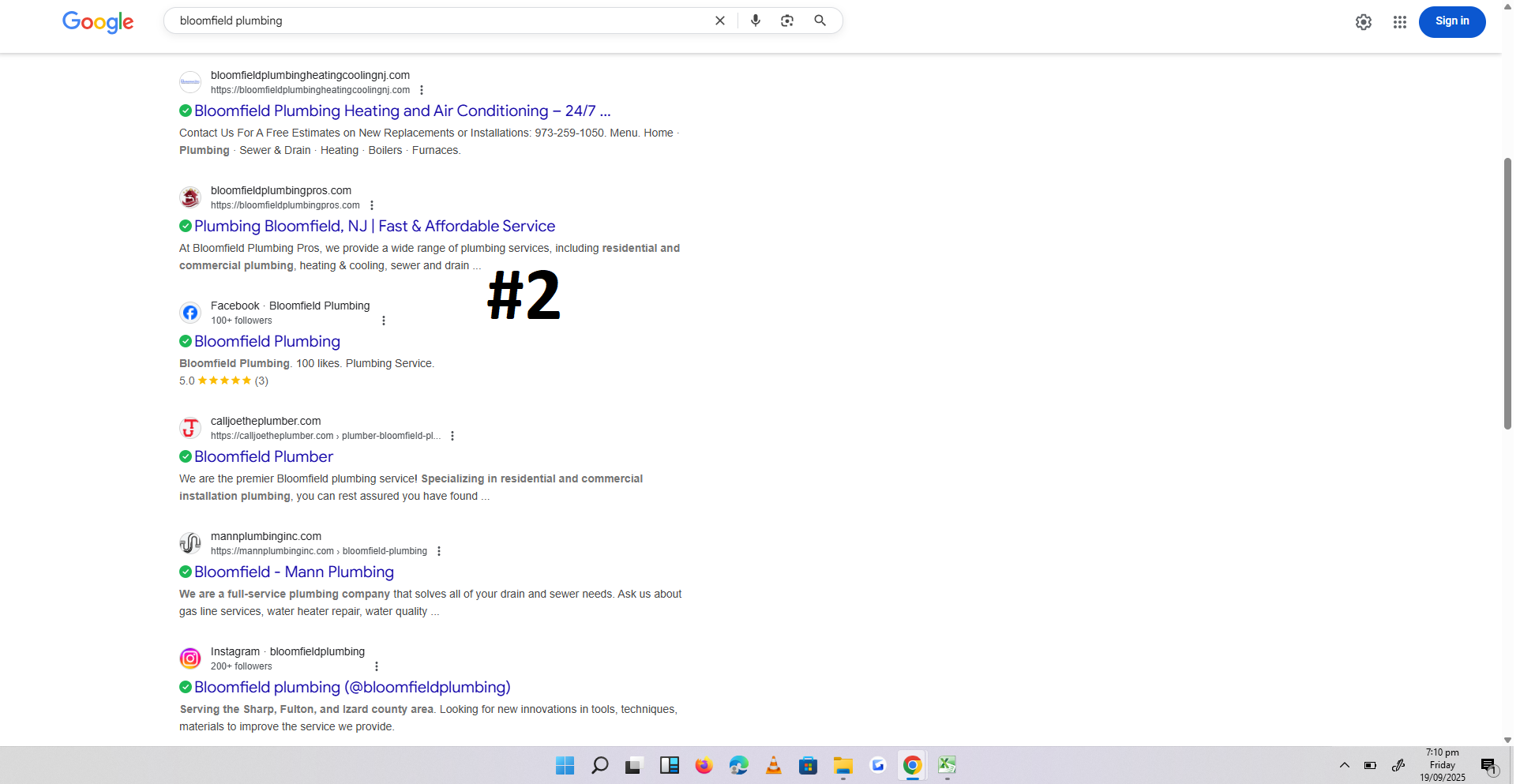The height and width of the screenshot is (784, 1520).
Task: Open more options for Facebook result
Action: pos(384,321)
